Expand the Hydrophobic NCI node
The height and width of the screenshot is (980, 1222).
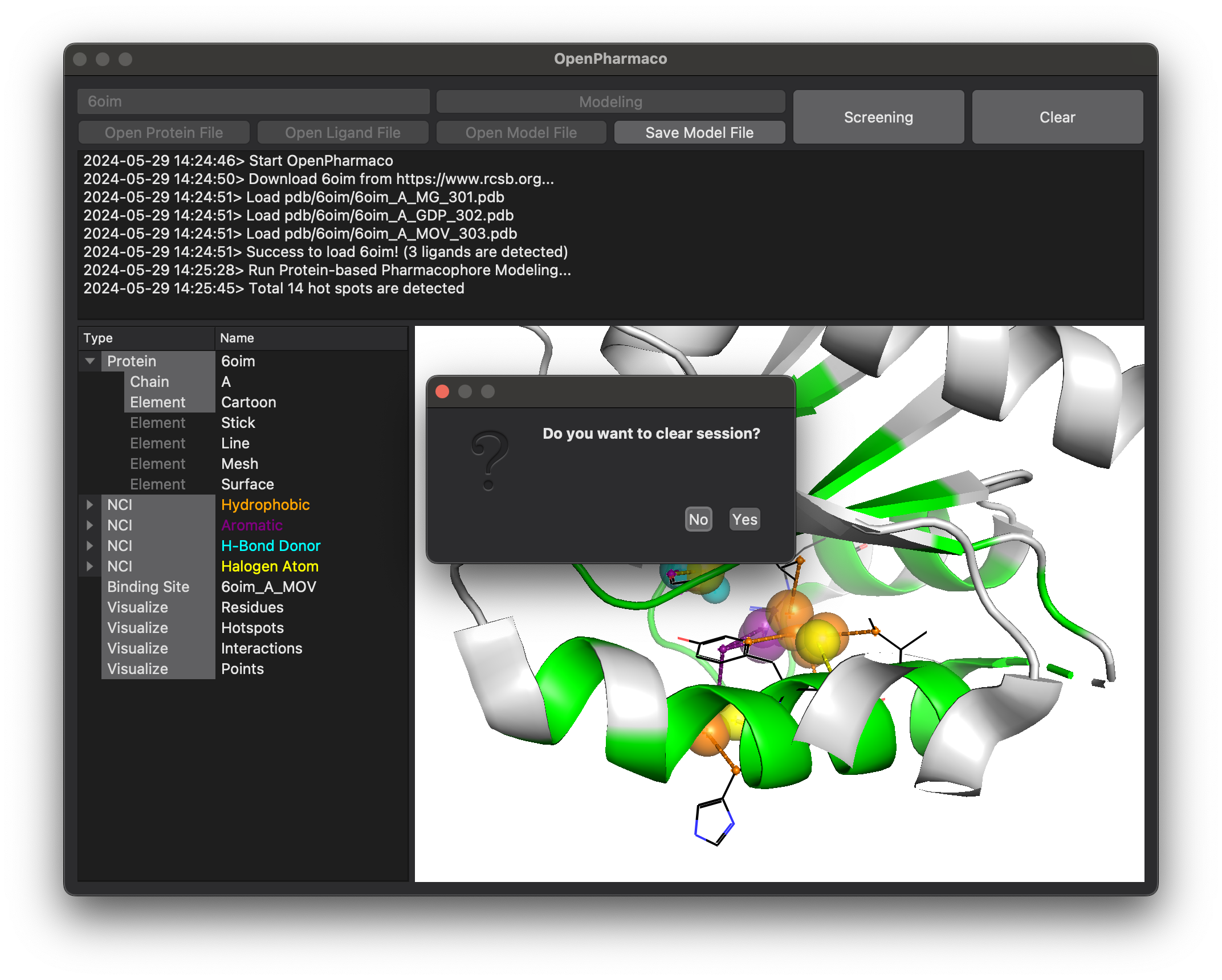tap(89, 504)
